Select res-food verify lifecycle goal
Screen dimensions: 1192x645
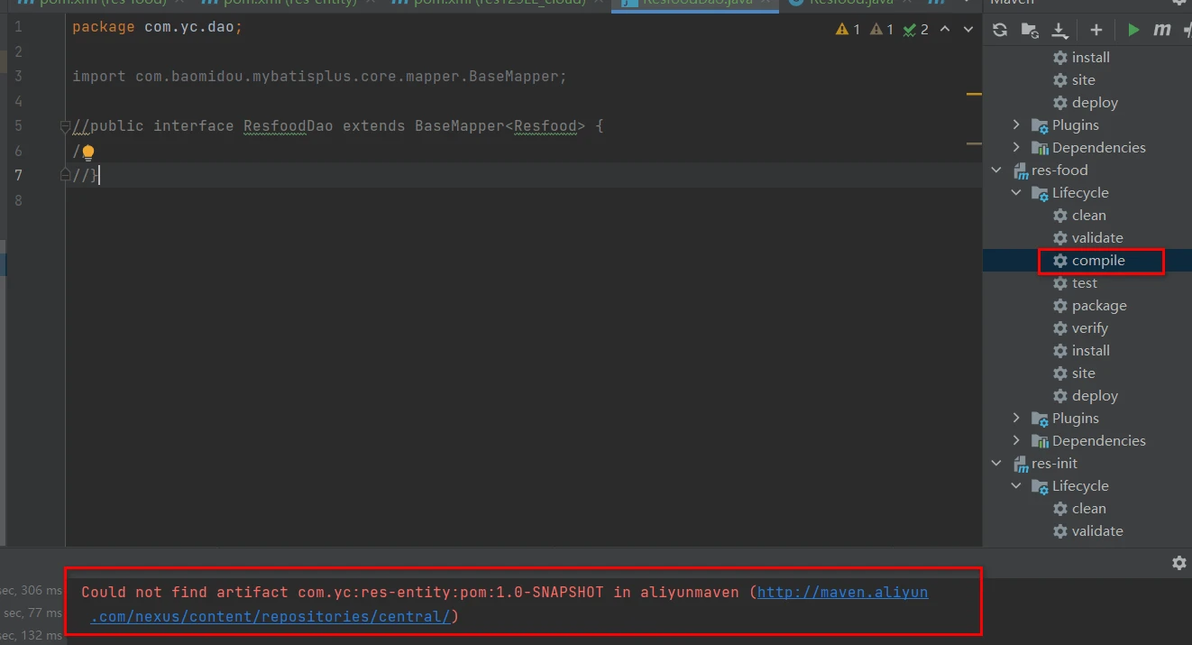tap(1089, 328)
